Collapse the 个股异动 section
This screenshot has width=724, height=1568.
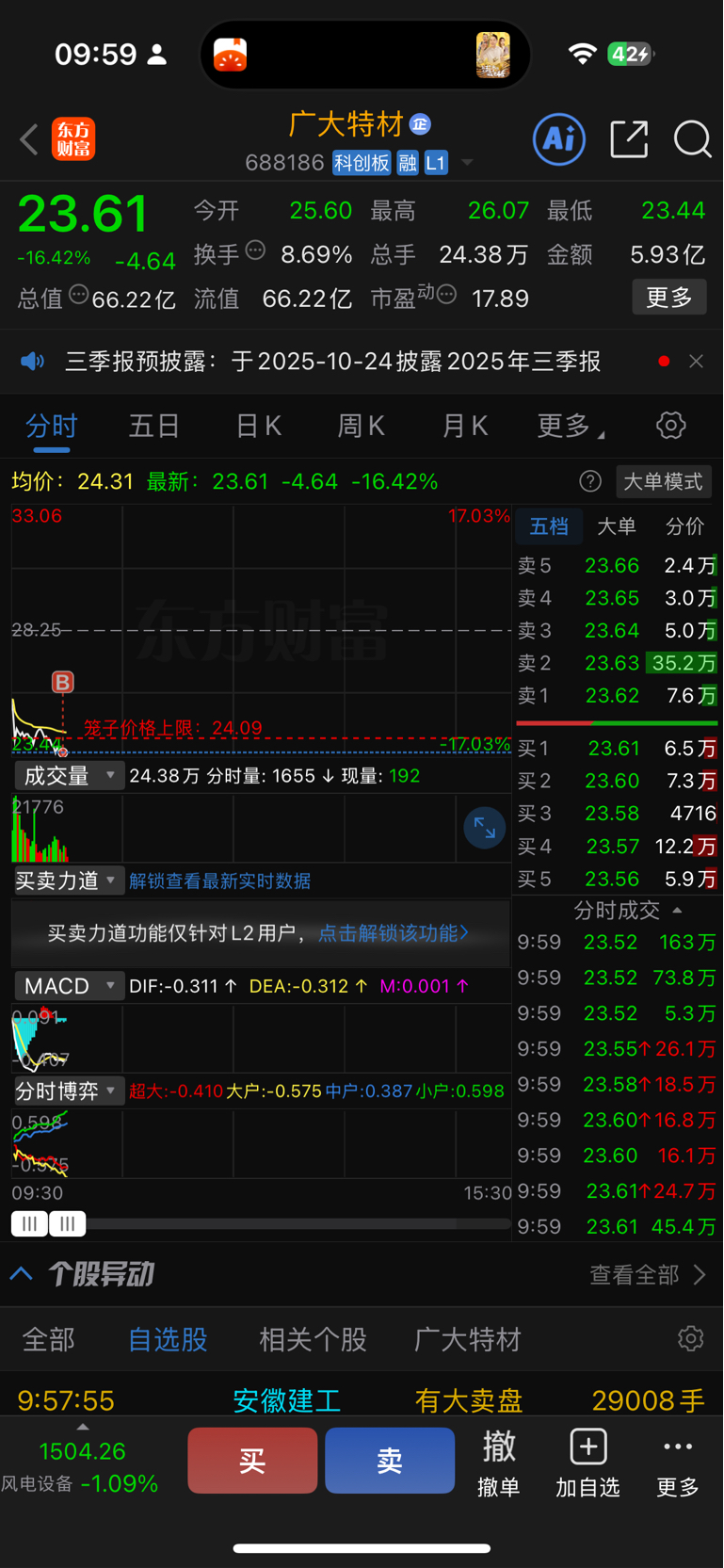point(22,1274)
